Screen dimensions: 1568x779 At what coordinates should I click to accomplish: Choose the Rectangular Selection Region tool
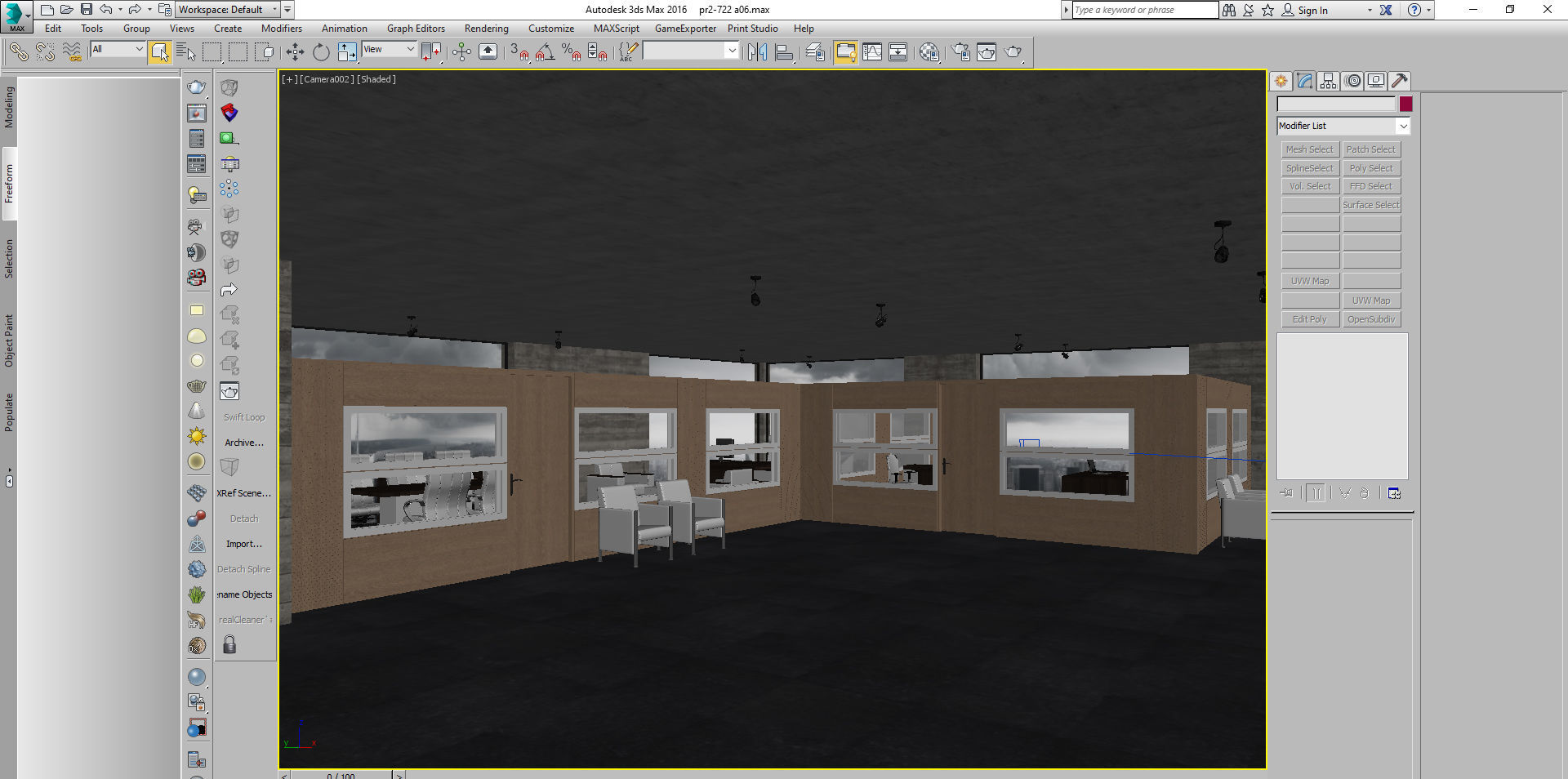click(212, 52)
